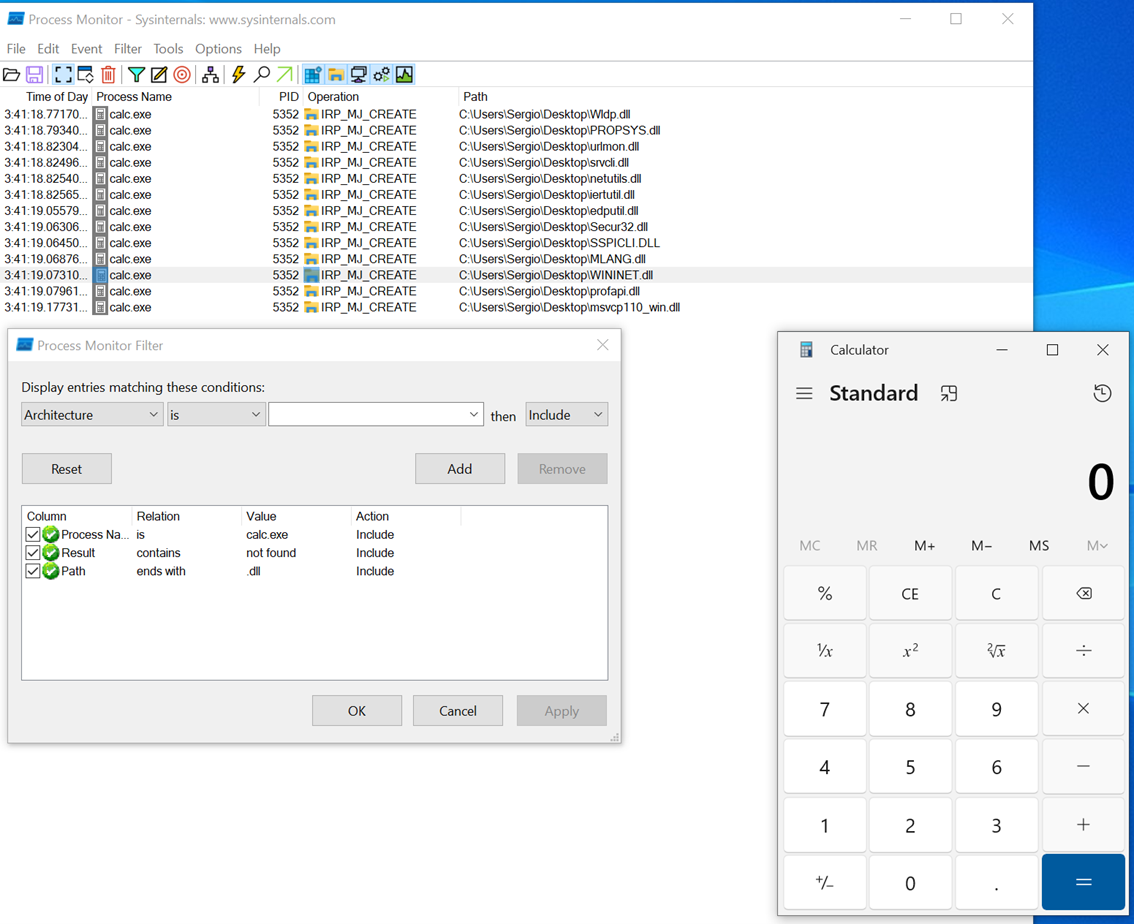Select the WININET.dll event row
1134x924 pixels.
[x=555, y=275]
